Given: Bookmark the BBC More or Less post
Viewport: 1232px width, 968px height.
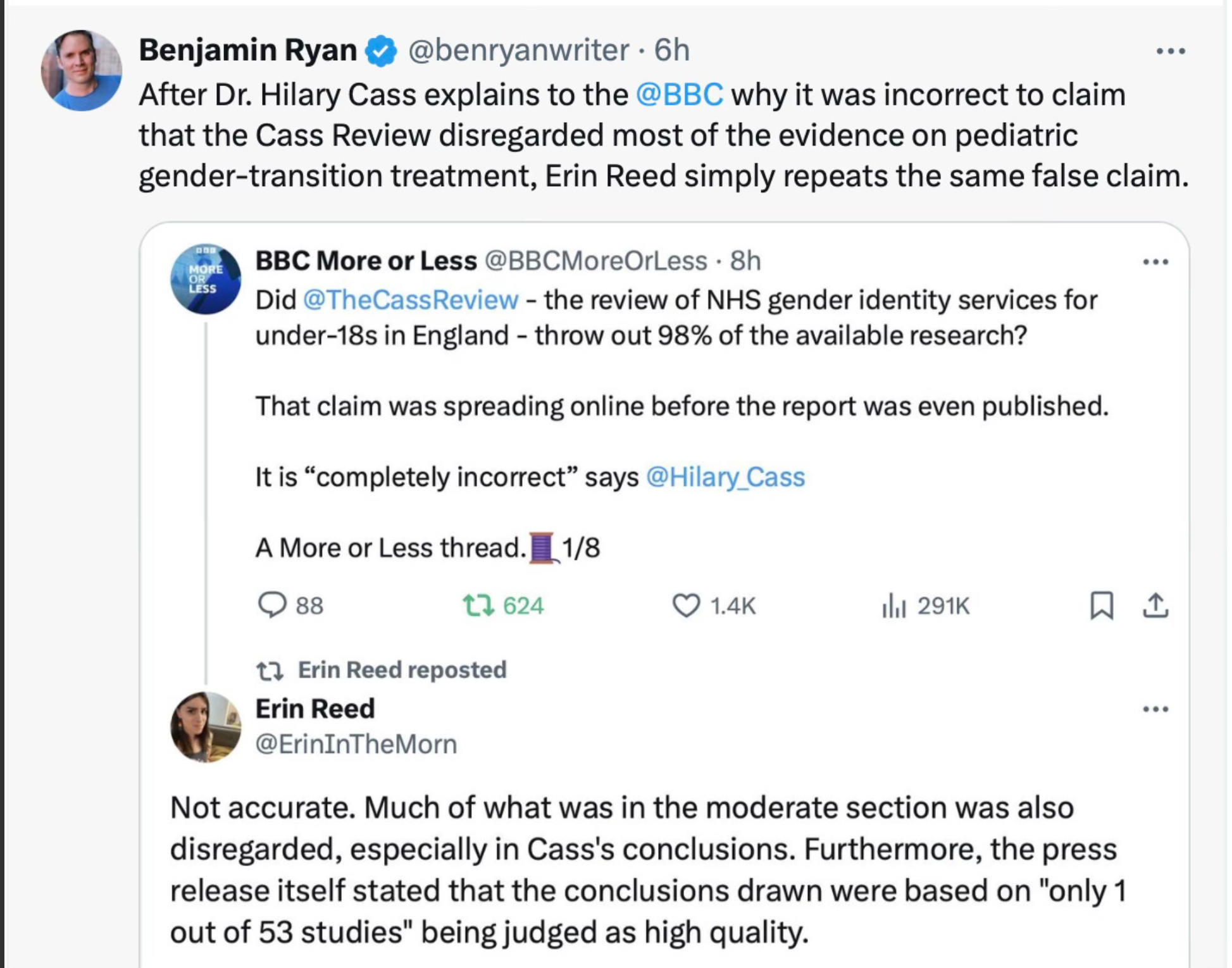Looking at the screenshot, I should pos(1101,605).
